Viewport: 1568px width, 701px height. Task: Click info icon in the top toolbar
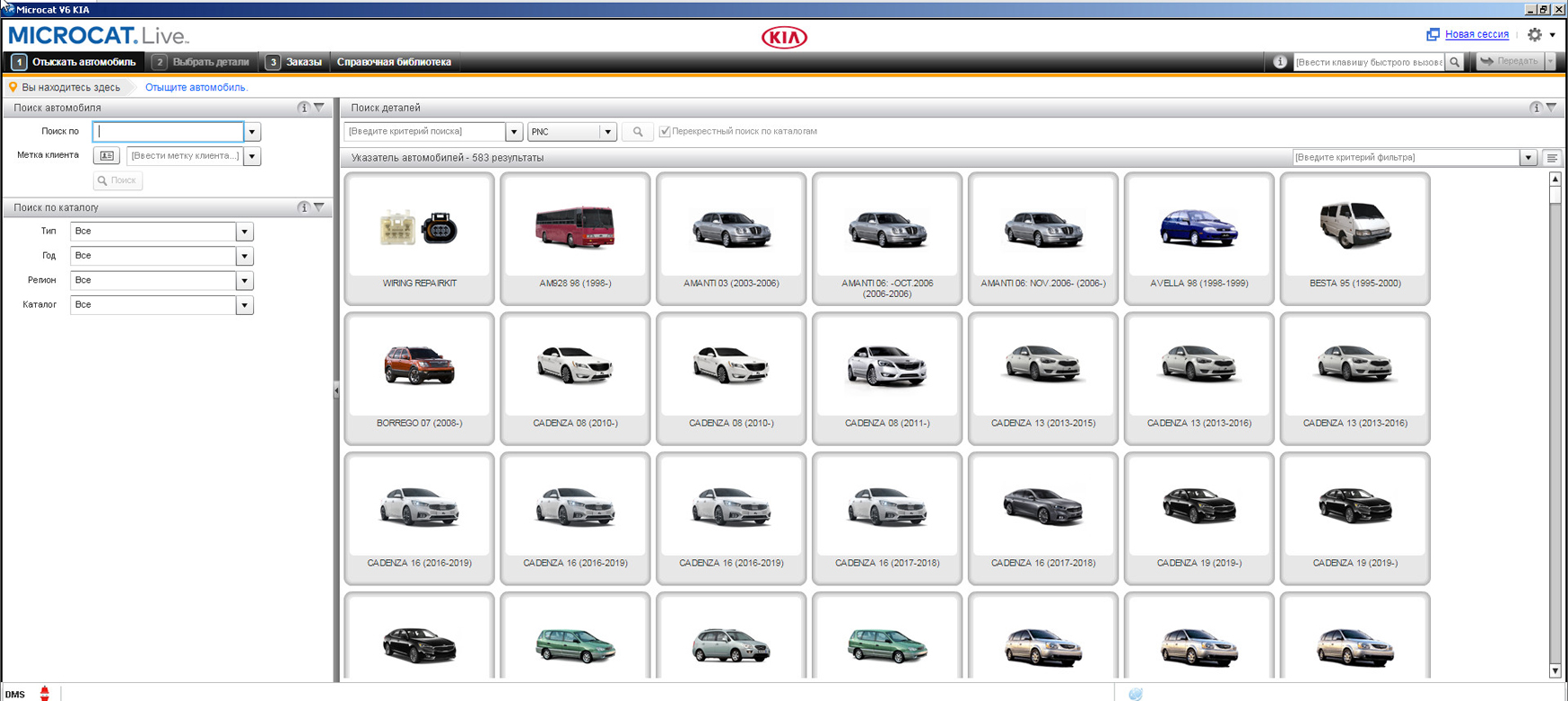[1280, 62]
